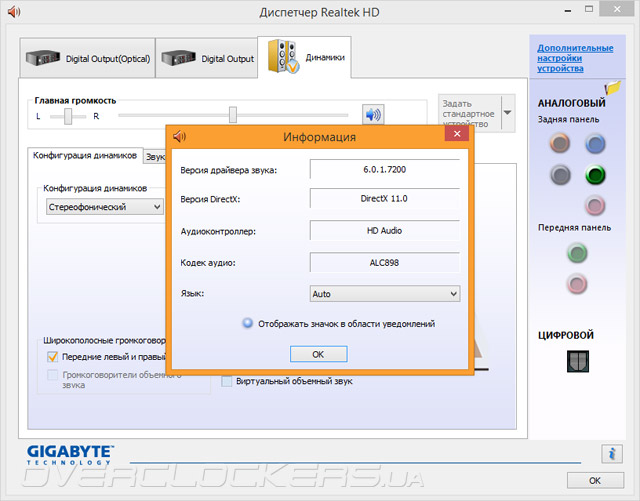The height and width of the screenshot is (501, 640).
Task: Close the Информация dialog with red X
Action: point(457,134)
